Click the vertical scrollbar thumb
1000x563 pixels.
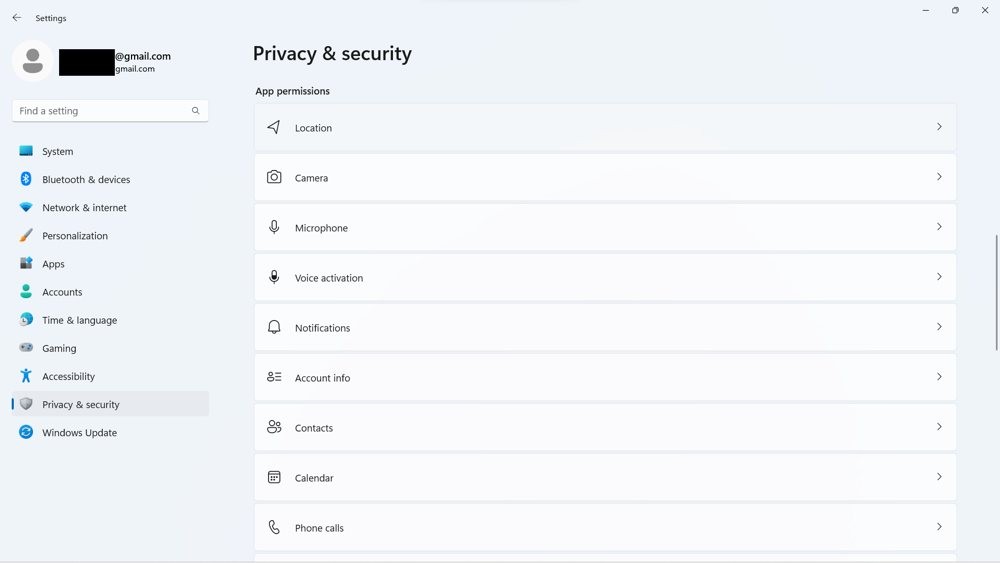(996, 293)
